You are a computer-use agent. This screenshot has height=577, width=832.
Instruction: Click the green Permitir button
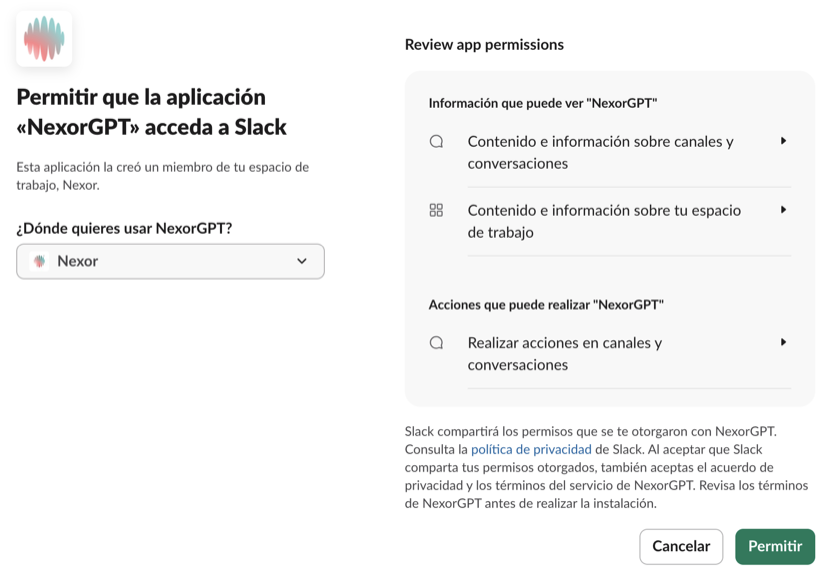pos(775,546)
